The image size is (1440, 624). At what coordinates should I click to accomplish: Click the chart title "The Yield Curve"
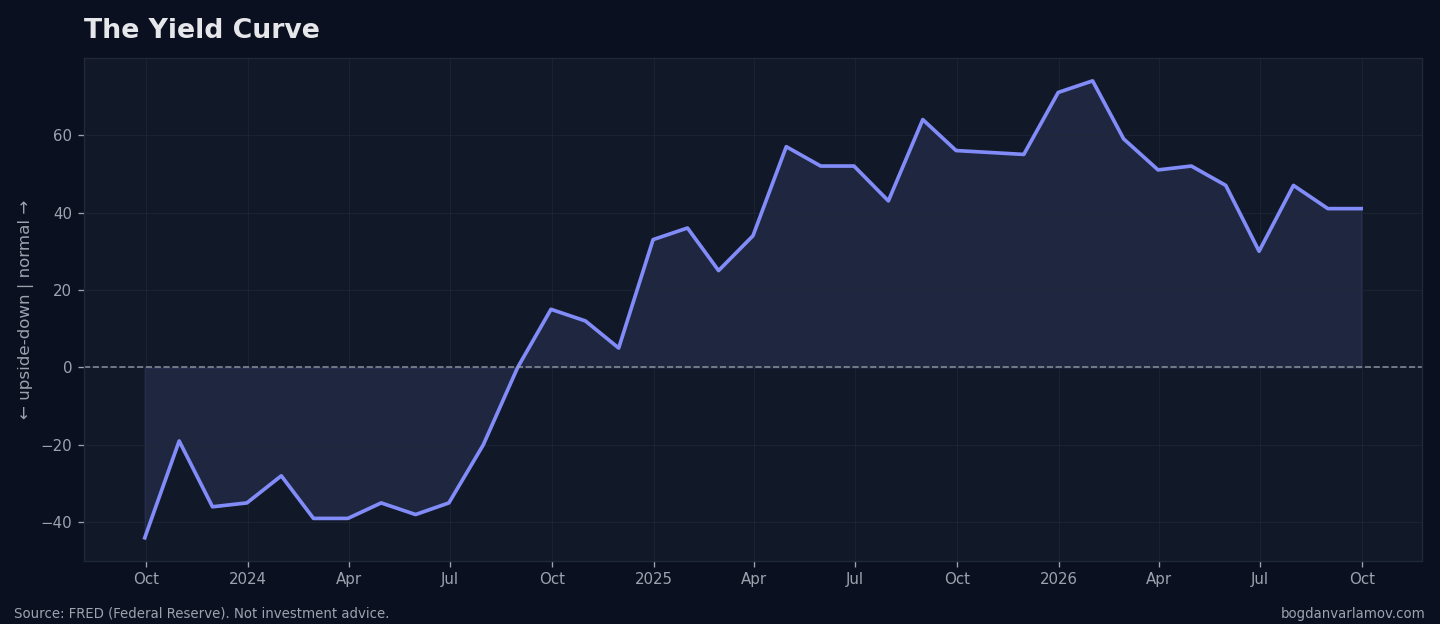click(202, 30)
